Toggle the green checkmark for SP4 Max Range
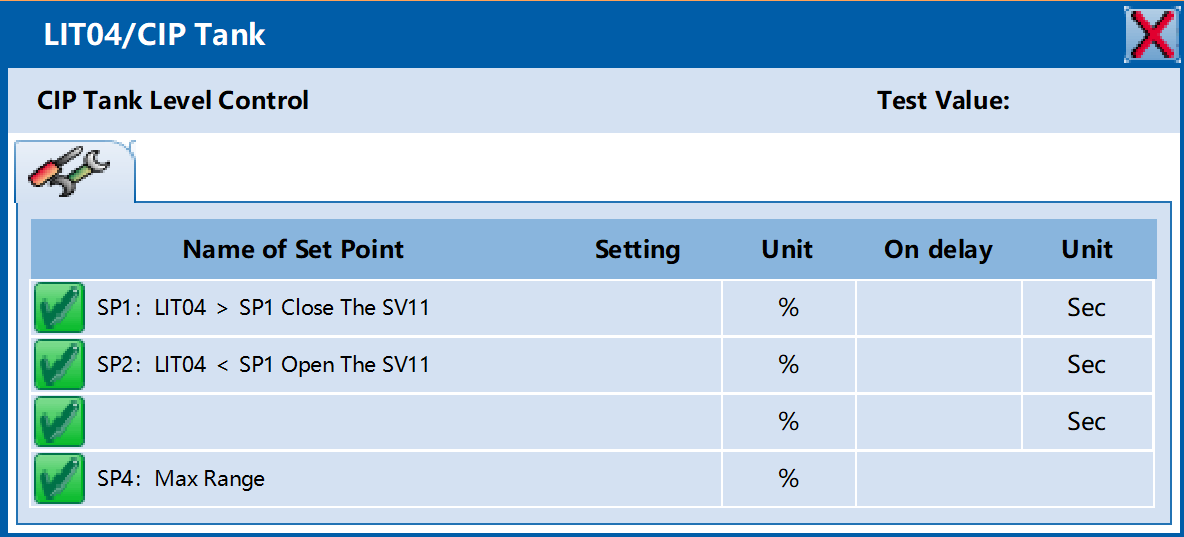 [59, 478]
